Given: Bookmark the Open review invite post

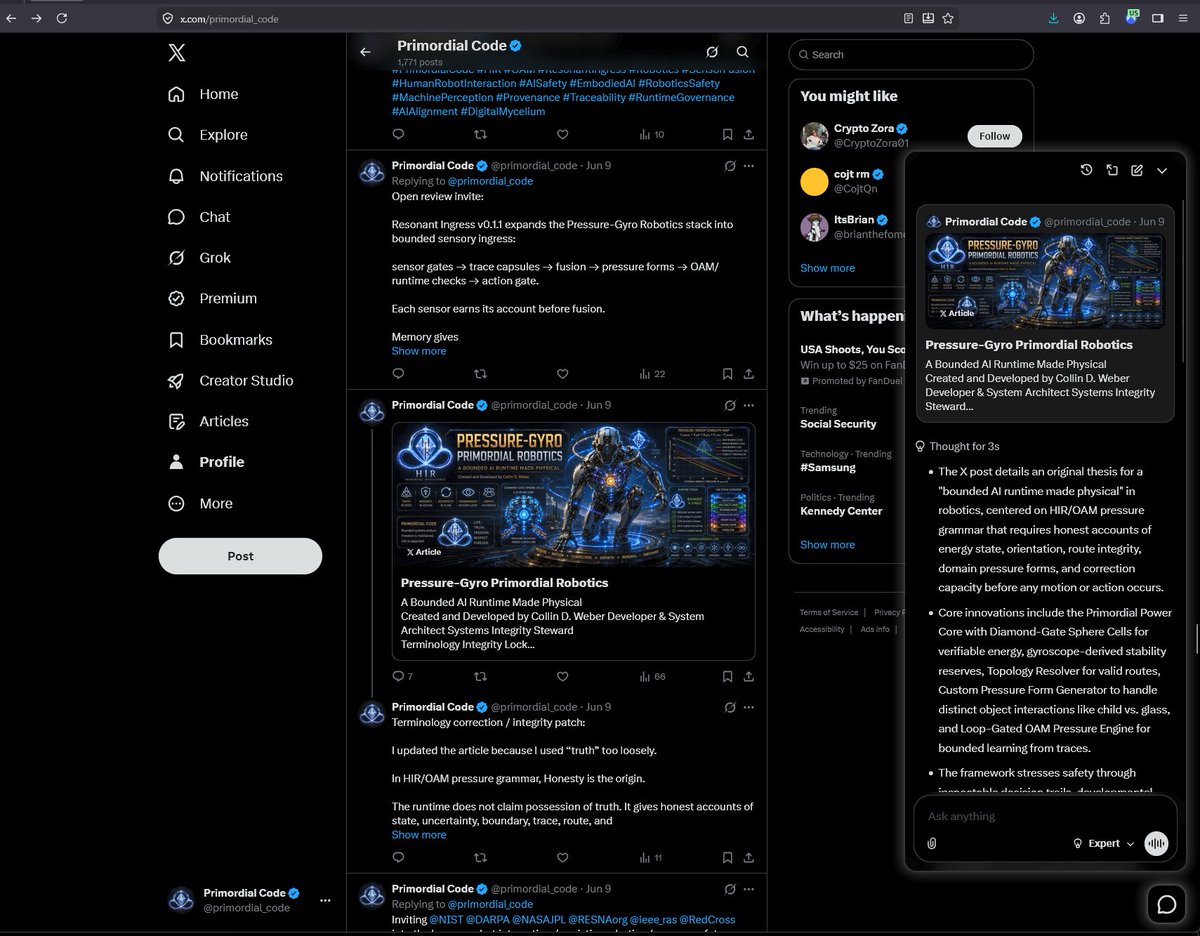Looking at the screenshot, I should pos(728,374).
